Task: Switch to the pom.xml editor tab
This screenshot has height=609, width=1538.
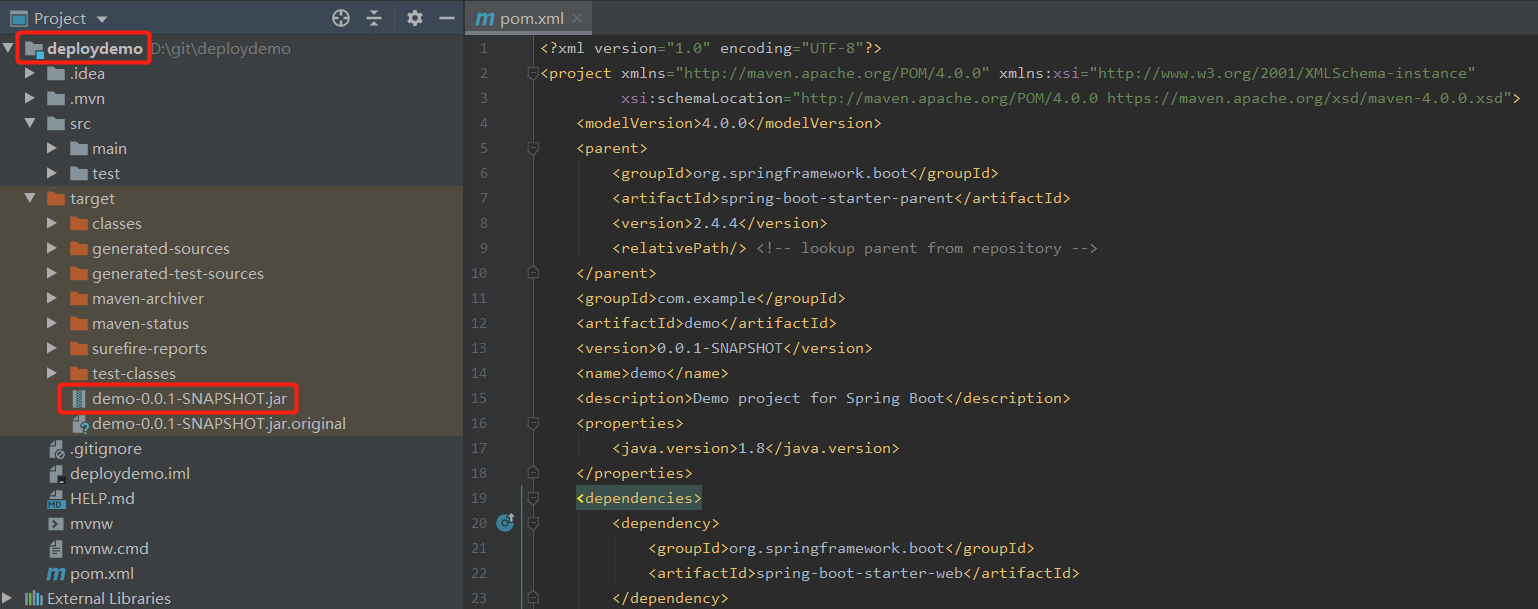Action: [532, 17]
